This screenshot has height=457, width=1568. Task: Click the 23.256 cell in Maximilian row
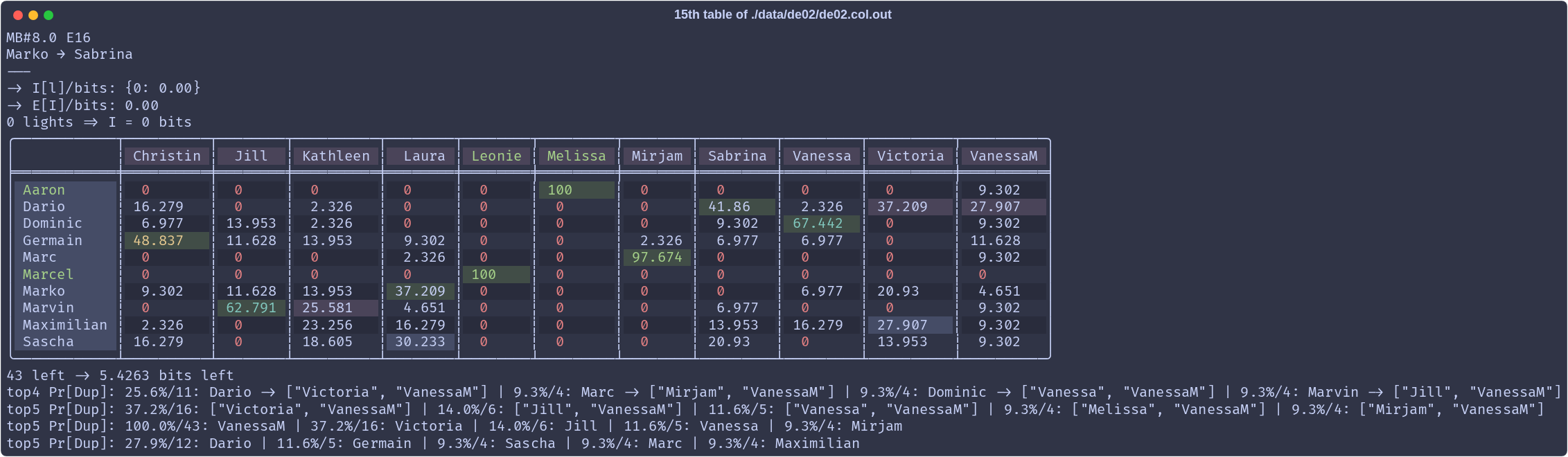click(336, 325)
